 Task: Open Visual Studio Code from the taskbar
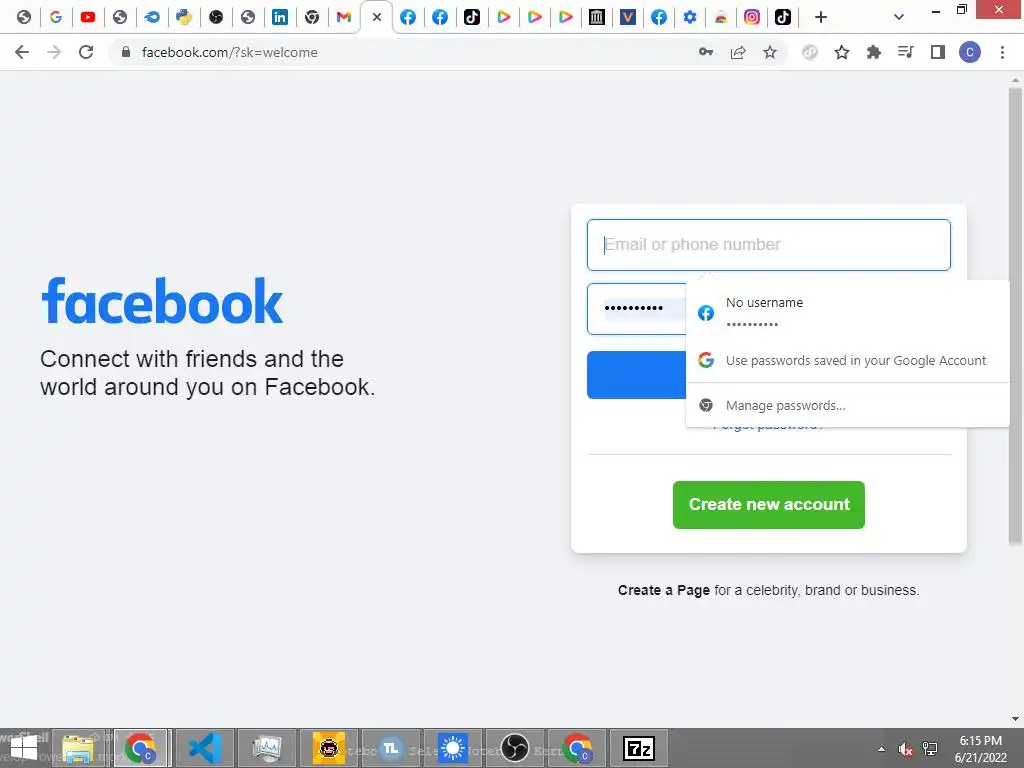(x=204, y=748)
